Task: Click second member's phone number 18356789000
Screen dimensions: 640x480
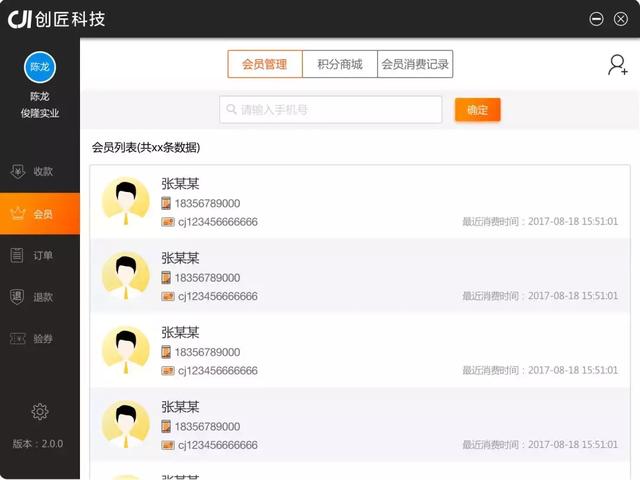Action: coord(207,278)
